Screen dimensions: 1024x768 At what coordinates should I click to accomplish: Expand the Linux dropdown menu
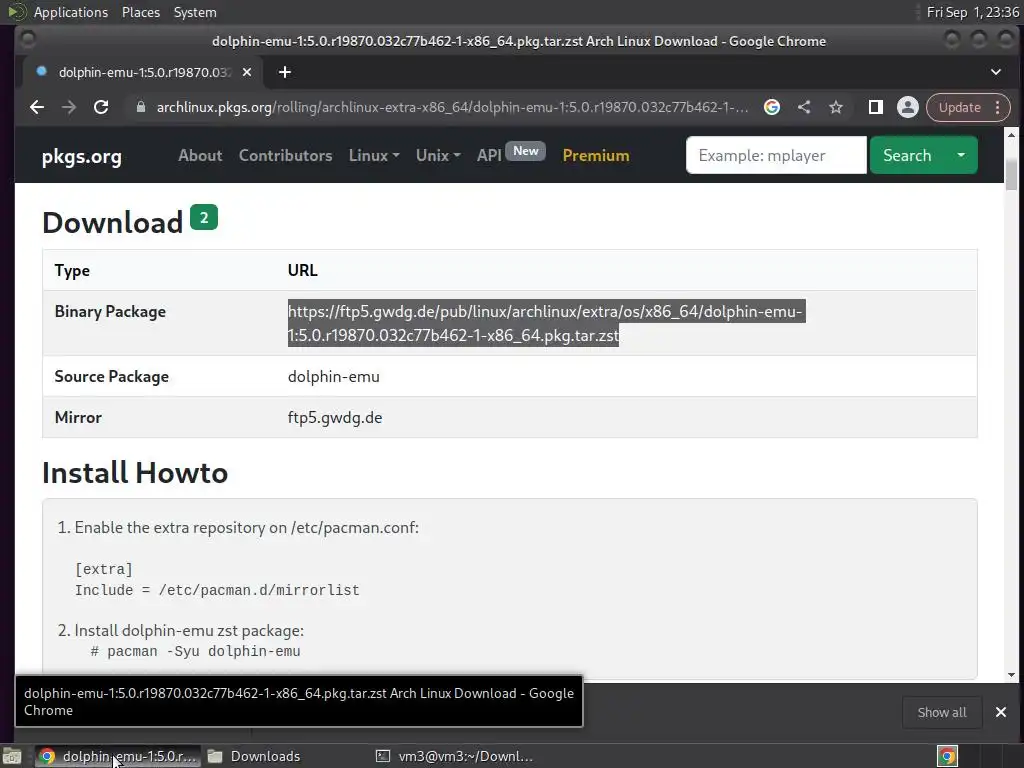[374, 155]
